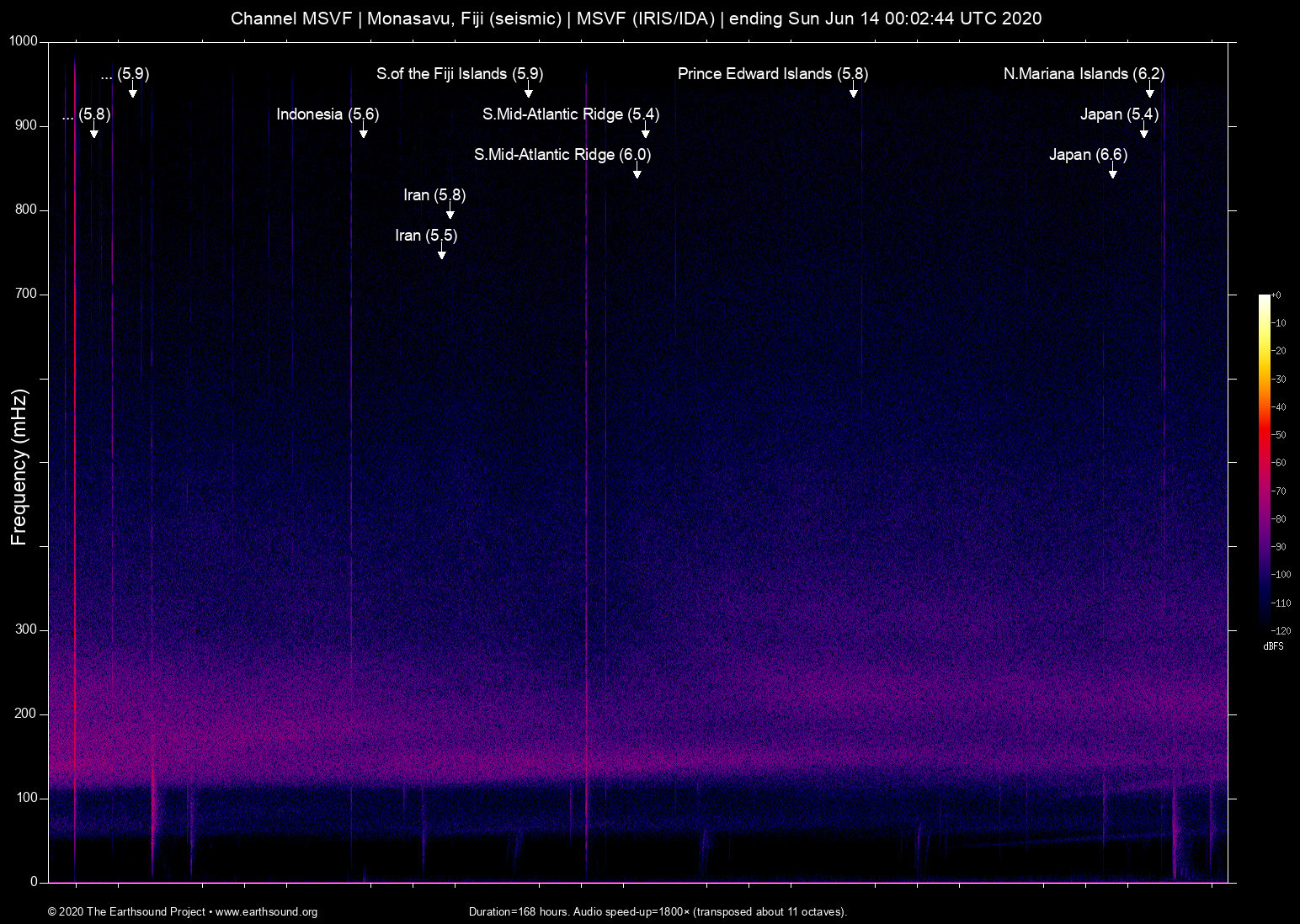
Task: Select the Indonesia (5.6) earthquake label
Action: (x=329, y=114)
